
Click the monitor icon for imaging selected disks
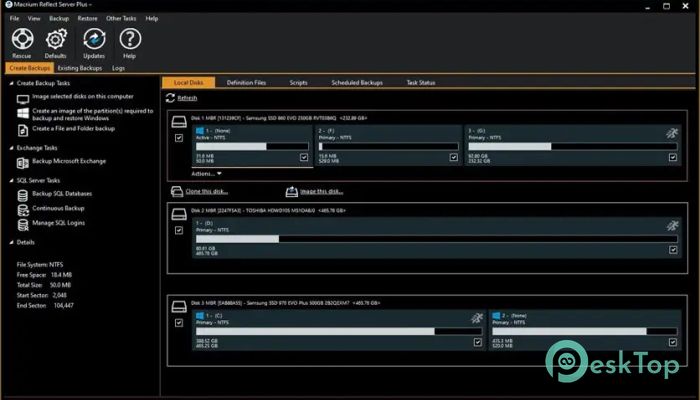(x=23, y=99)
